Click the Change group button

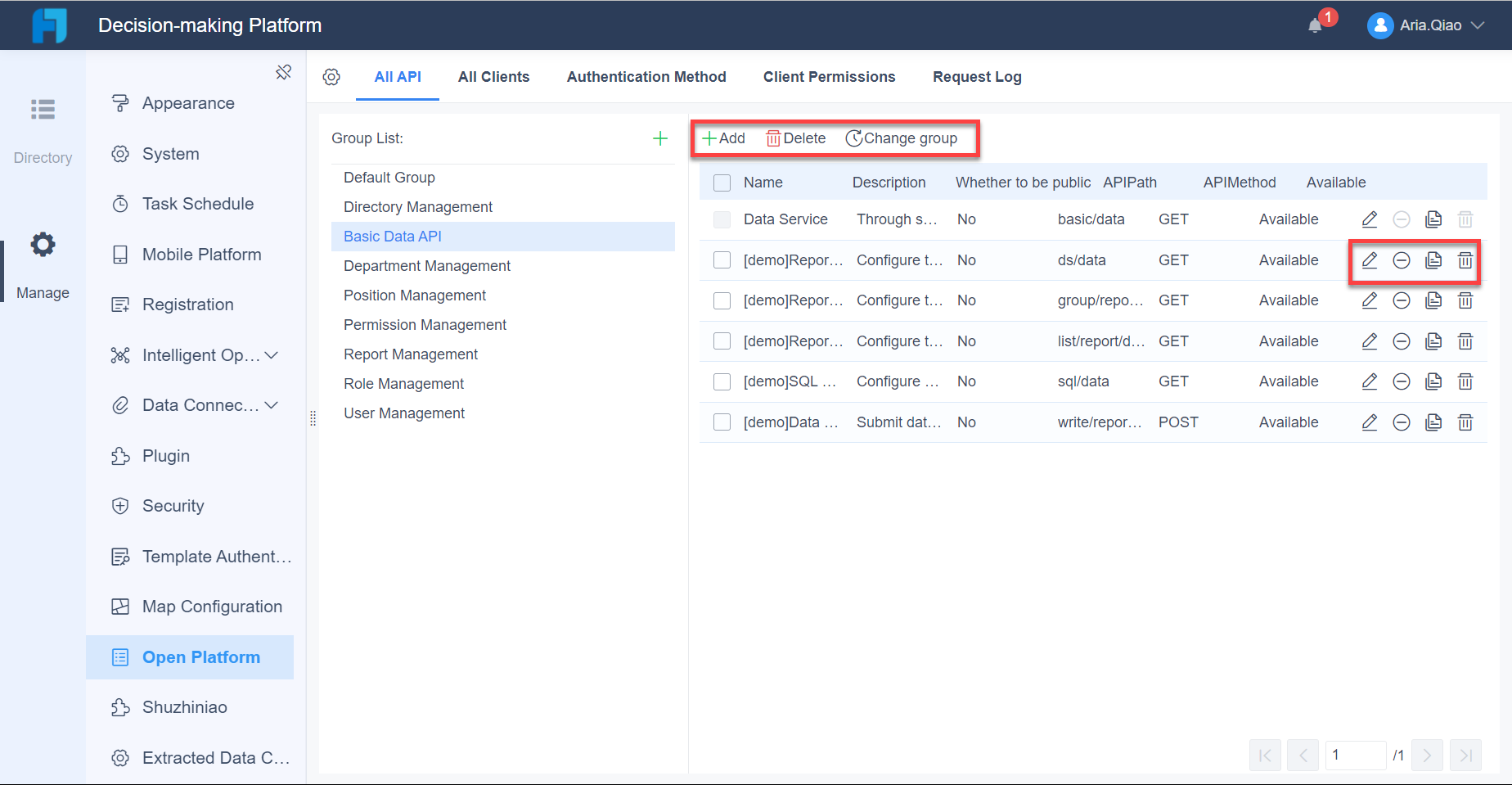coord(901,138)
